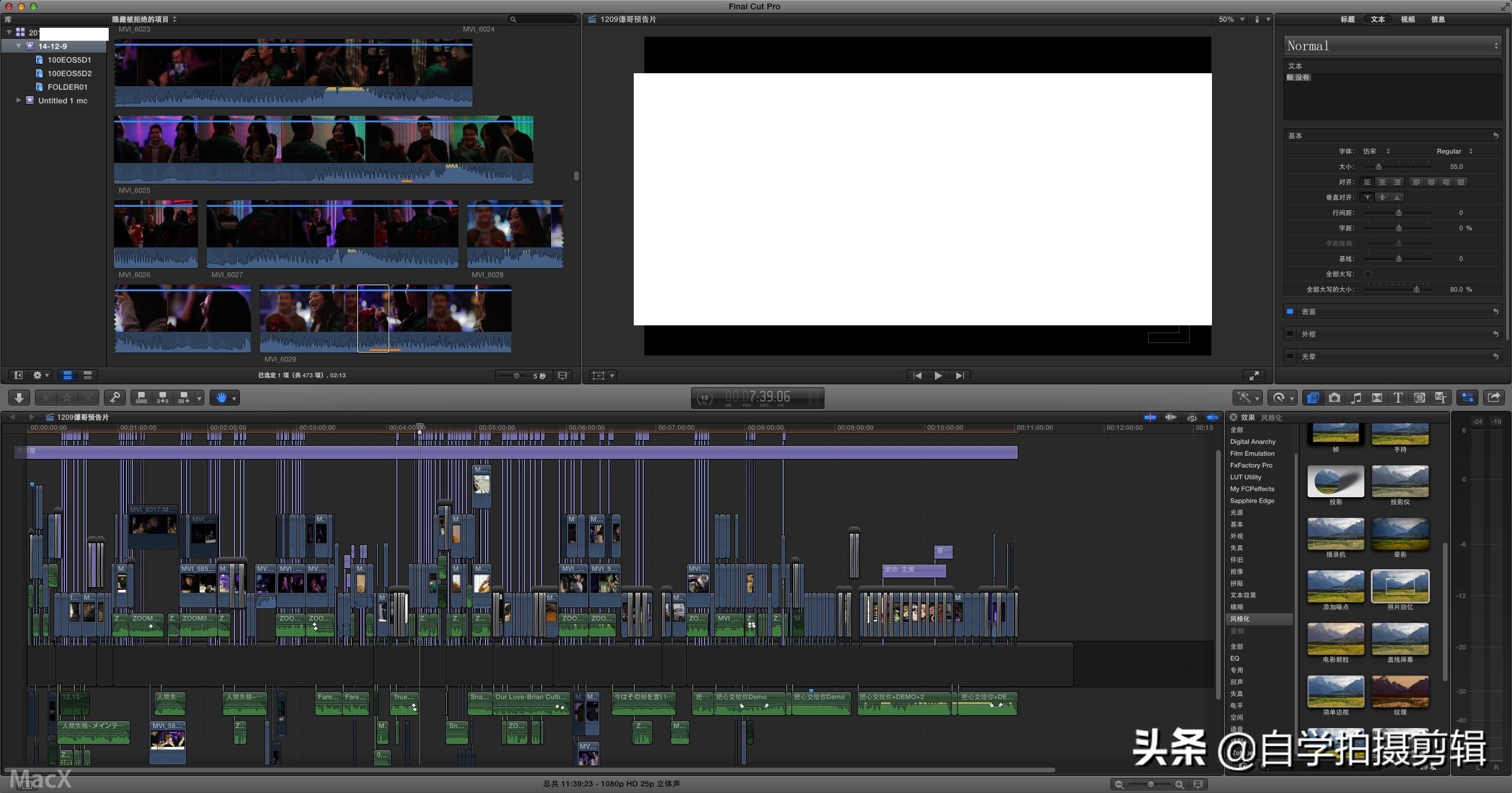Open the titles browser T icon
This screenshot has width=1512, height=793.
(x=1398, y=398)
